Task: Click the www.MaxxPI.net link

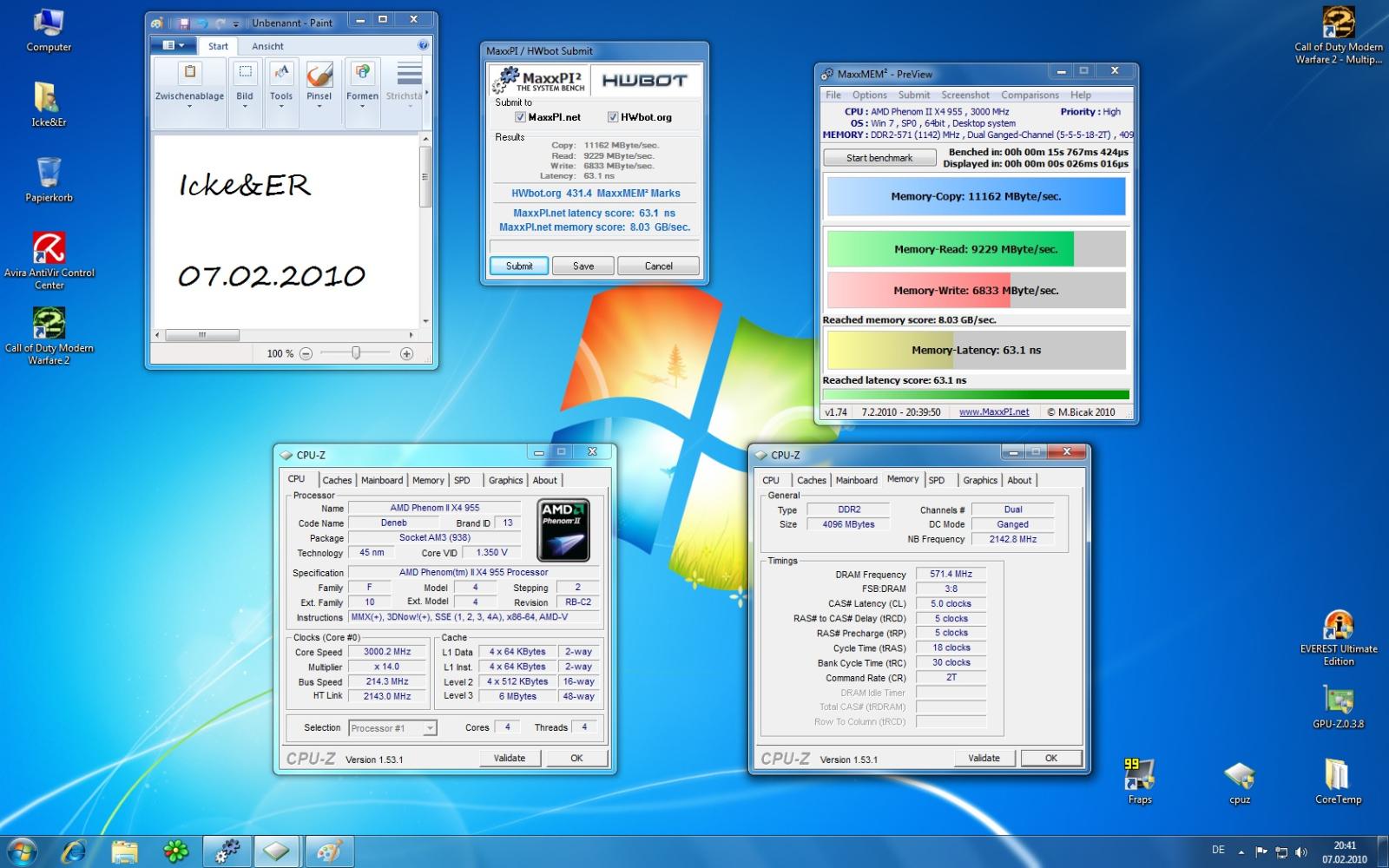Action: [x=994, y=411]
